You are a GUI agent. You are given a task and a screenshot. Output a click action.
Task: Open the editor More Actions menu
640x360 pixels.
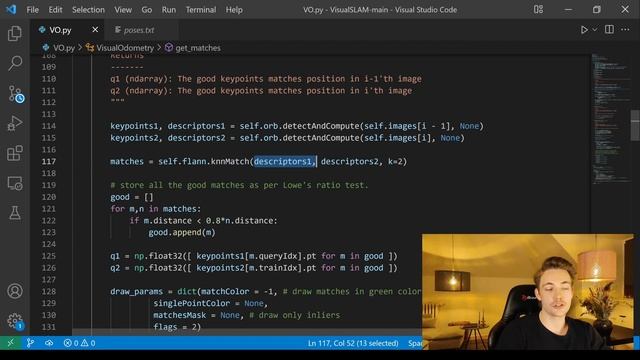coord(625,29)
